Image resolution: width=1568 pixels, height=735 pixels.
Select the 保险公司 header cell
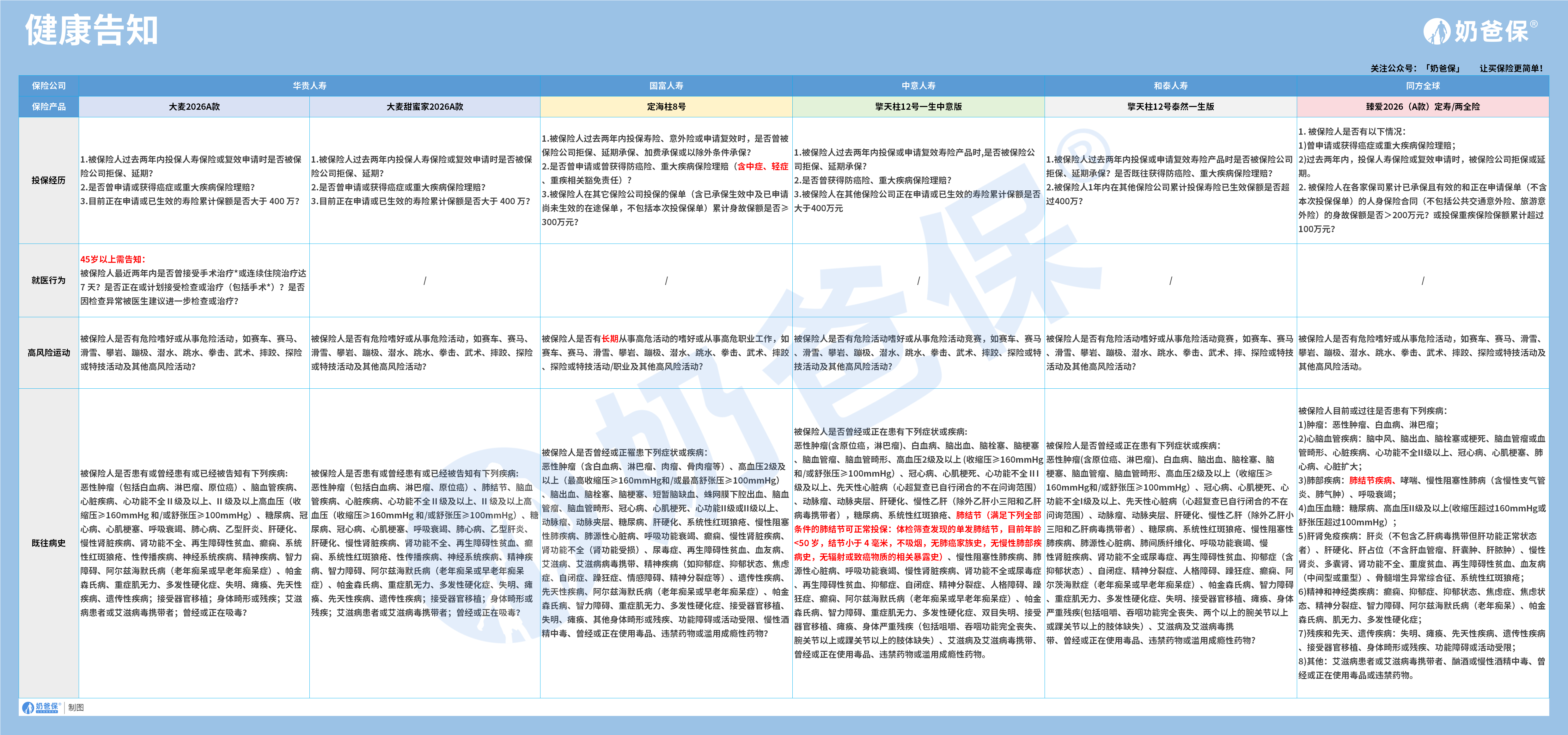pyautogui.click(x=49, y=86)
